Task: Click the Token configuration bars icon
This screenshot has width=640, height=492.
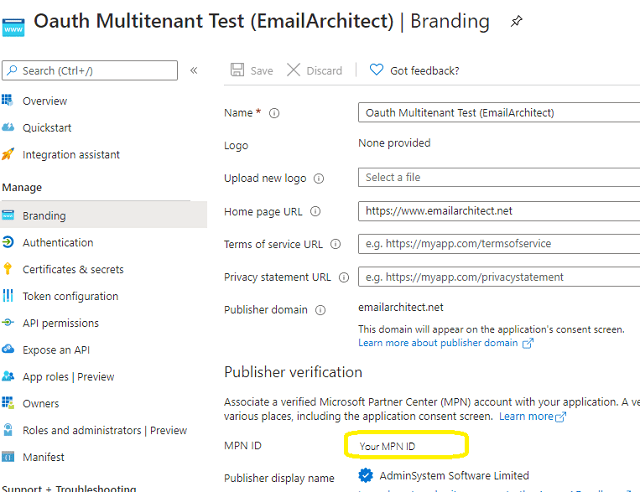Action: point(8,296)
